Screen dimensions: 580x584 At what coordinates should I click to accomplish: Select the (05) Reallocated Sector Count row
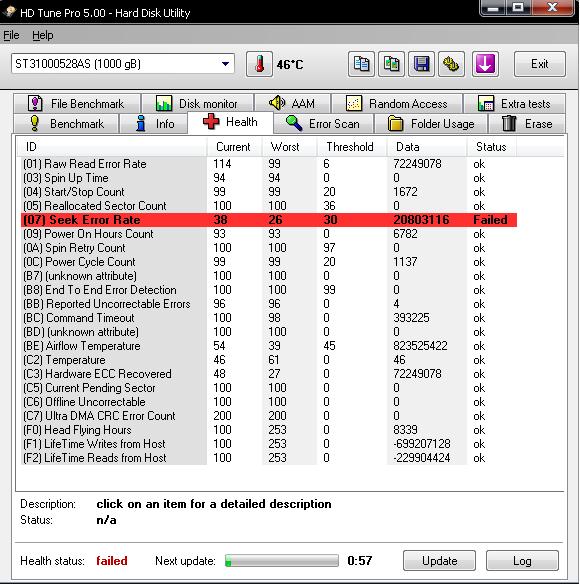[269, 206]
